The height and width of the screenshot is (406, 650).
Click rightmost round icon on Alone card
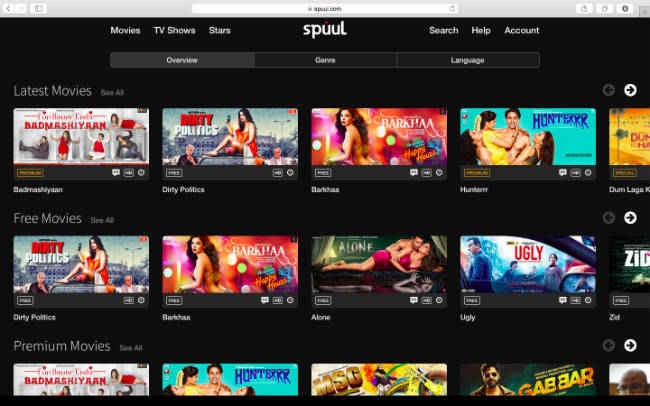coord(439,300)
